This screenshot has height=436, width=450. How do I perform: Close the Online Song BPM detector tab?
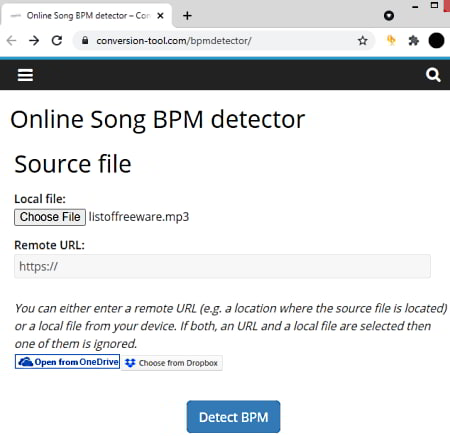click(x=160, y=16)
